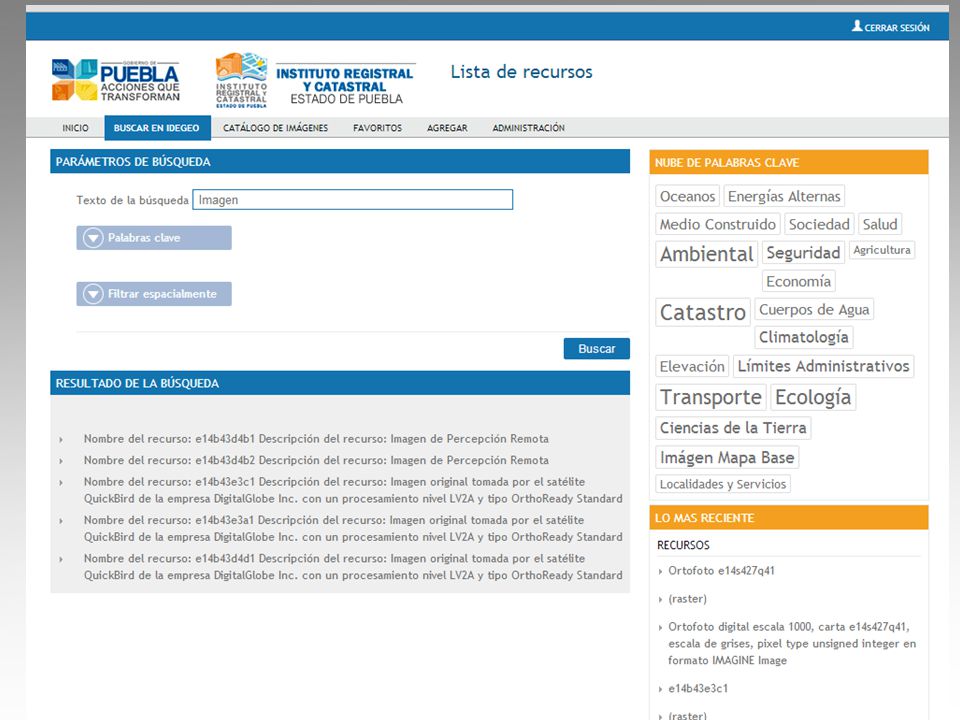960x720 pixels.
Task: Open the Catálogo de Imágenes tab
Action: [x=276, y=128]
